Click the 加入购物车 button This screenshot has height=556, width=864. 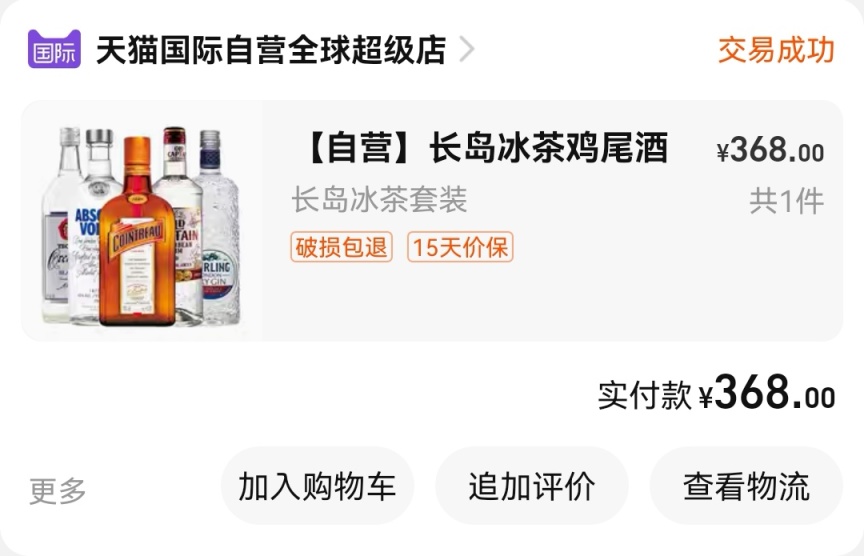point(317,486)
